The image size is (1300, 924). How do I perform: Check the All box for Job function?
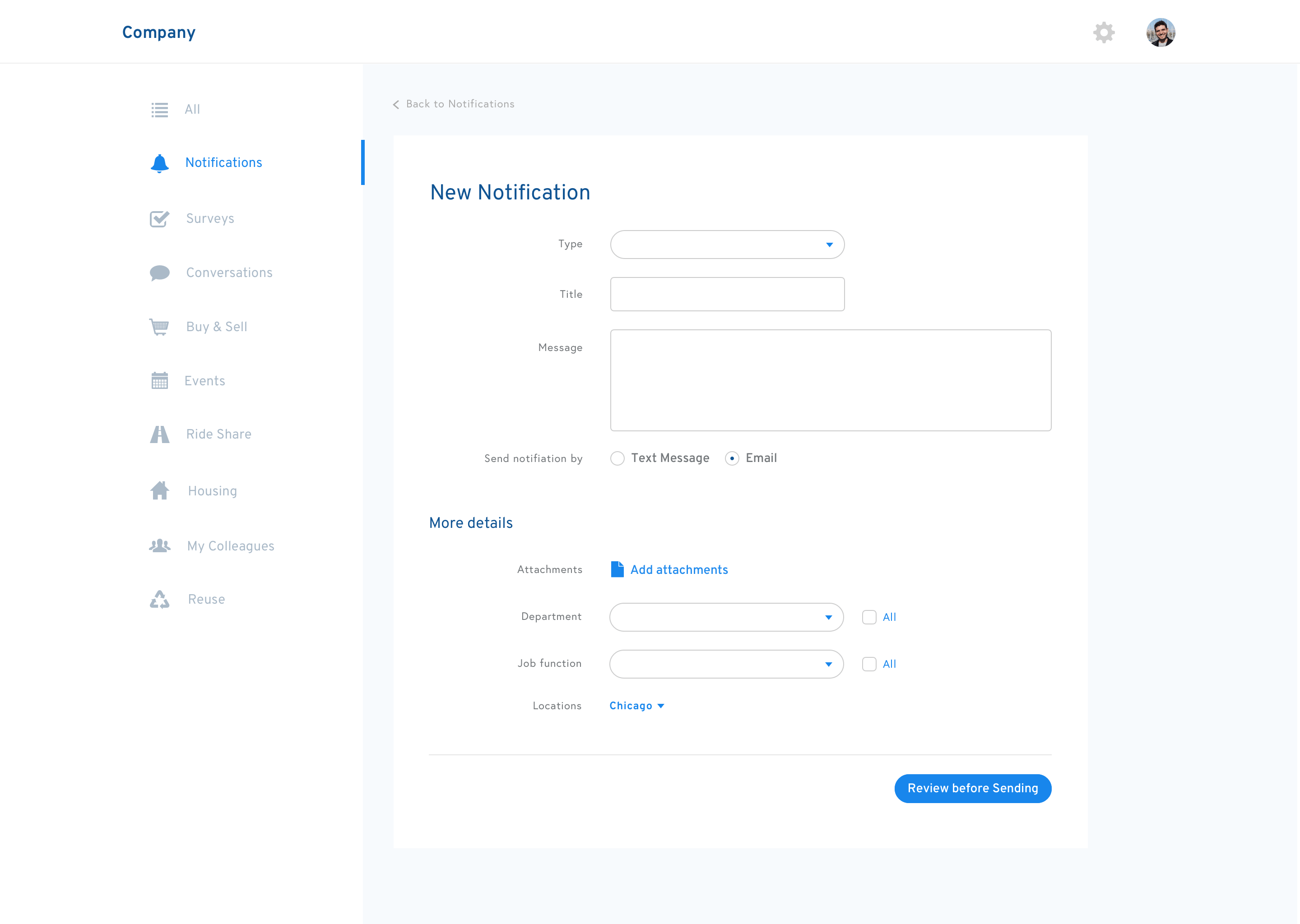point(869,664)
